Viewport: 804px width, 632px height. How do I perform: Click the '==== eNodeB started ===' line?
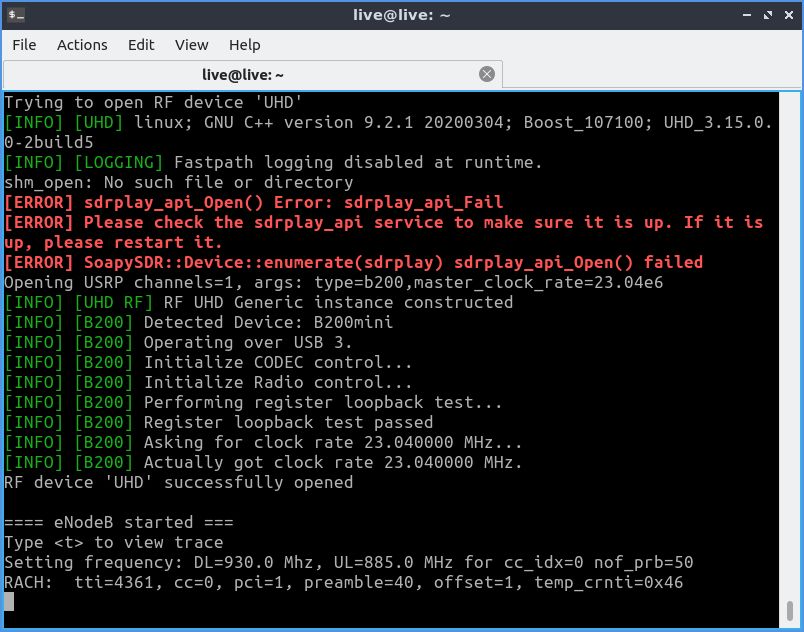coord(119,522)
